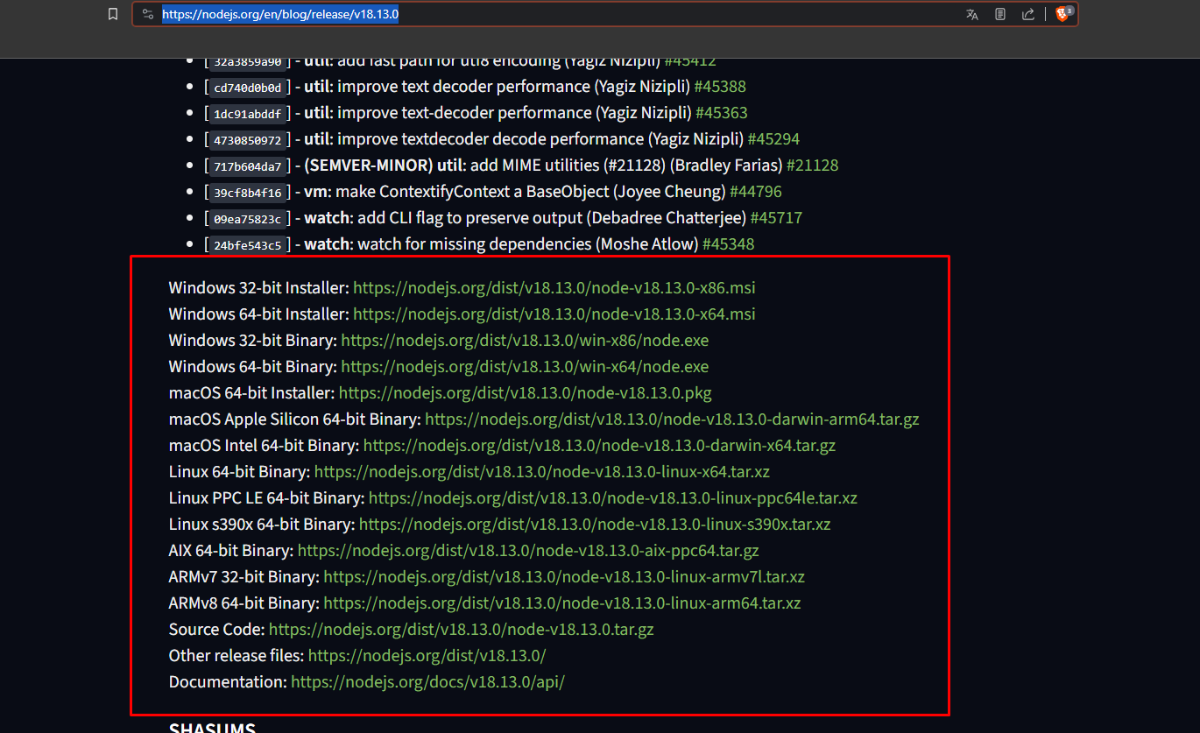
Task: Click ARMv8 64-bit Binary linux-arm64 link
Action: [x=562, y=603]
